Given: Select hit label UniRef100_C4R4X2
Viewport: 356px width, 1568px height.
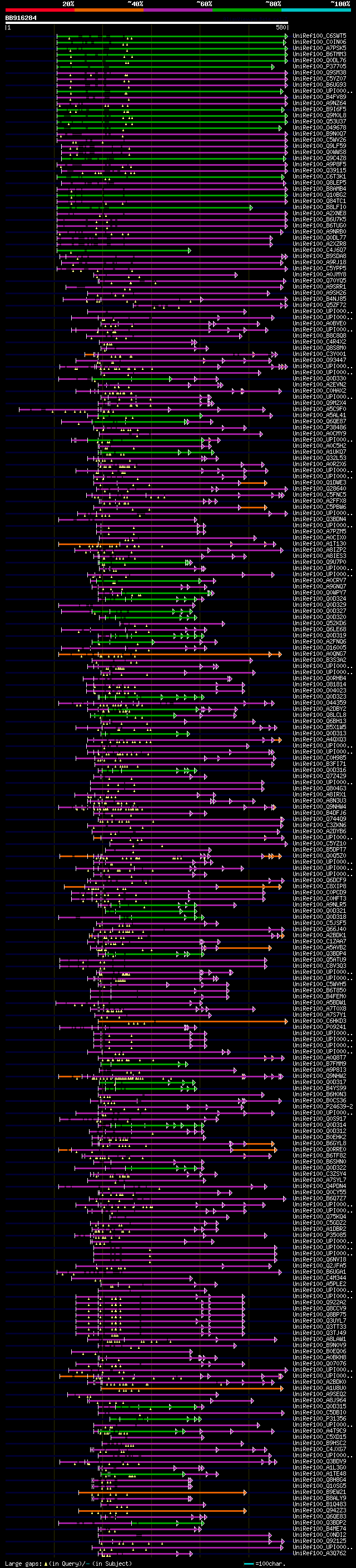Looking at the screenshot, I should 319,342.
